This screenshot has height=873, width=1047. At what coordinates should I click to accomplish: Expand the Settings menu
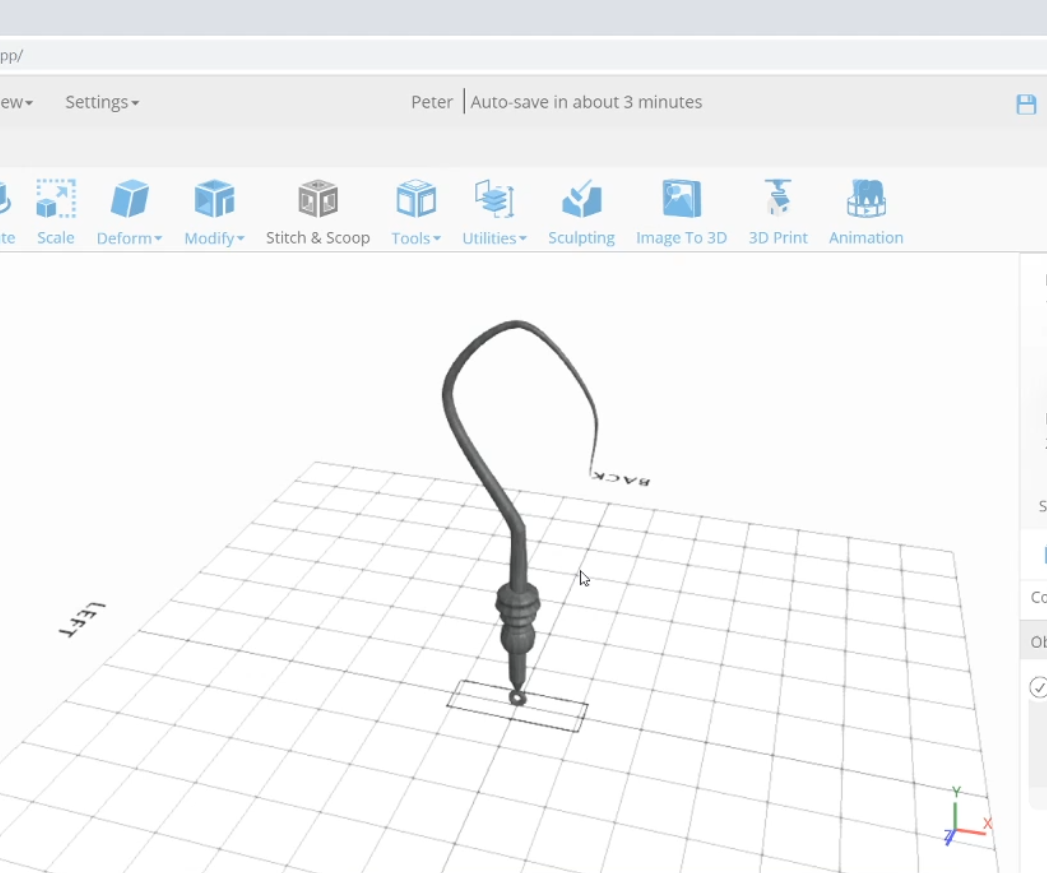coord(102,102)
